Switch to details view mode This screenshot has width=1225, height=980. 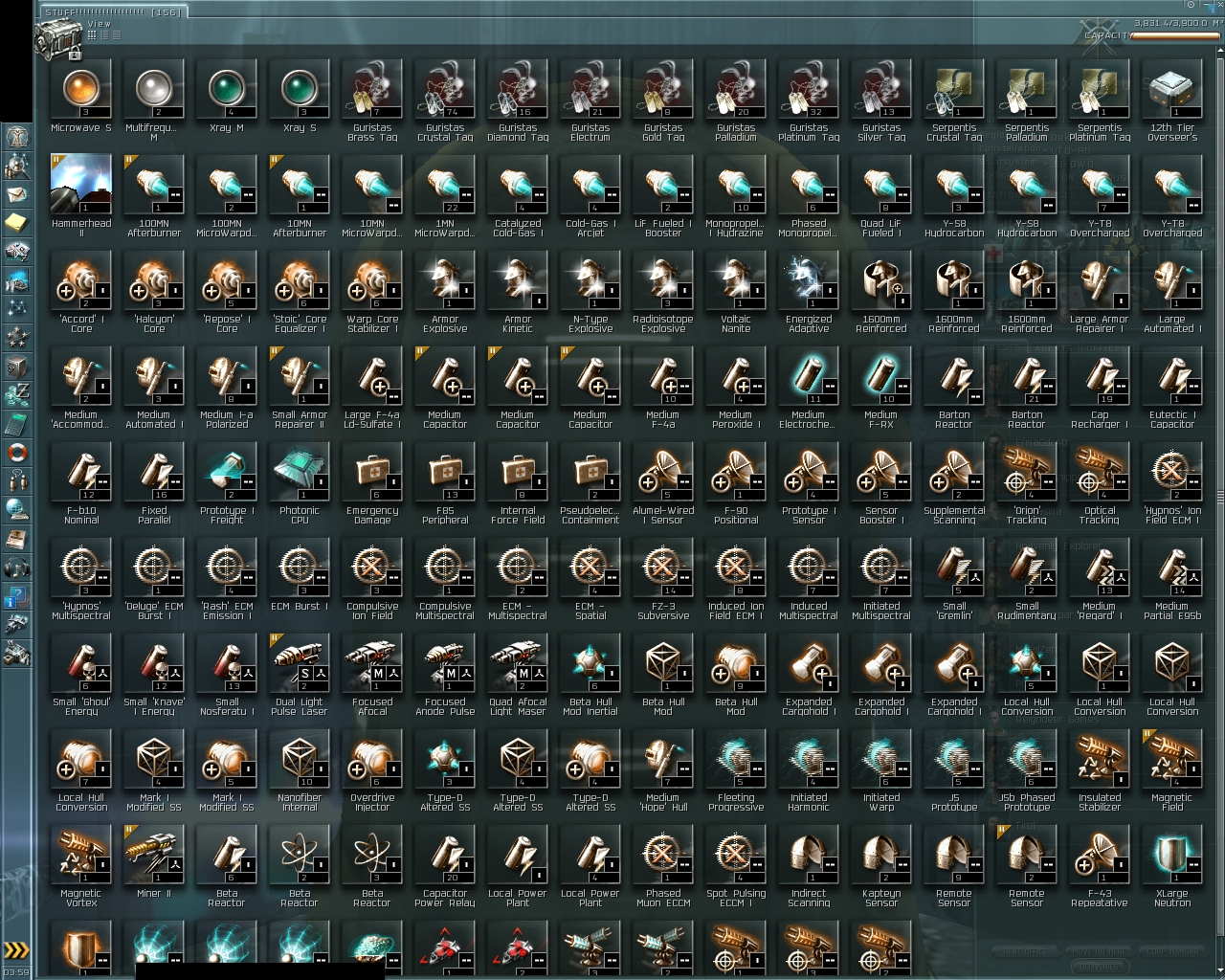[104, 34]
